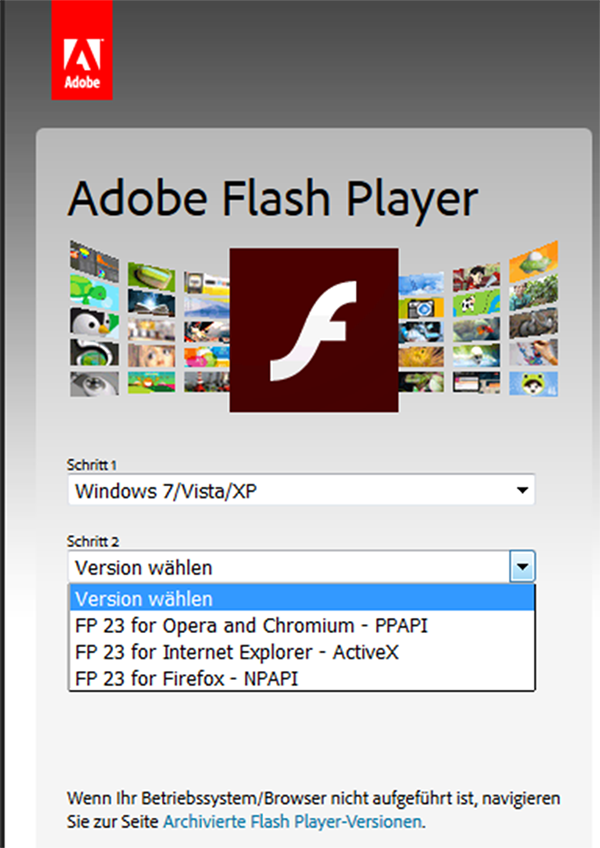Screen dimensions: 600x848
Task: Select FP 23 for Opera and Chromium - PPAPI
Action: coord(302,626)
